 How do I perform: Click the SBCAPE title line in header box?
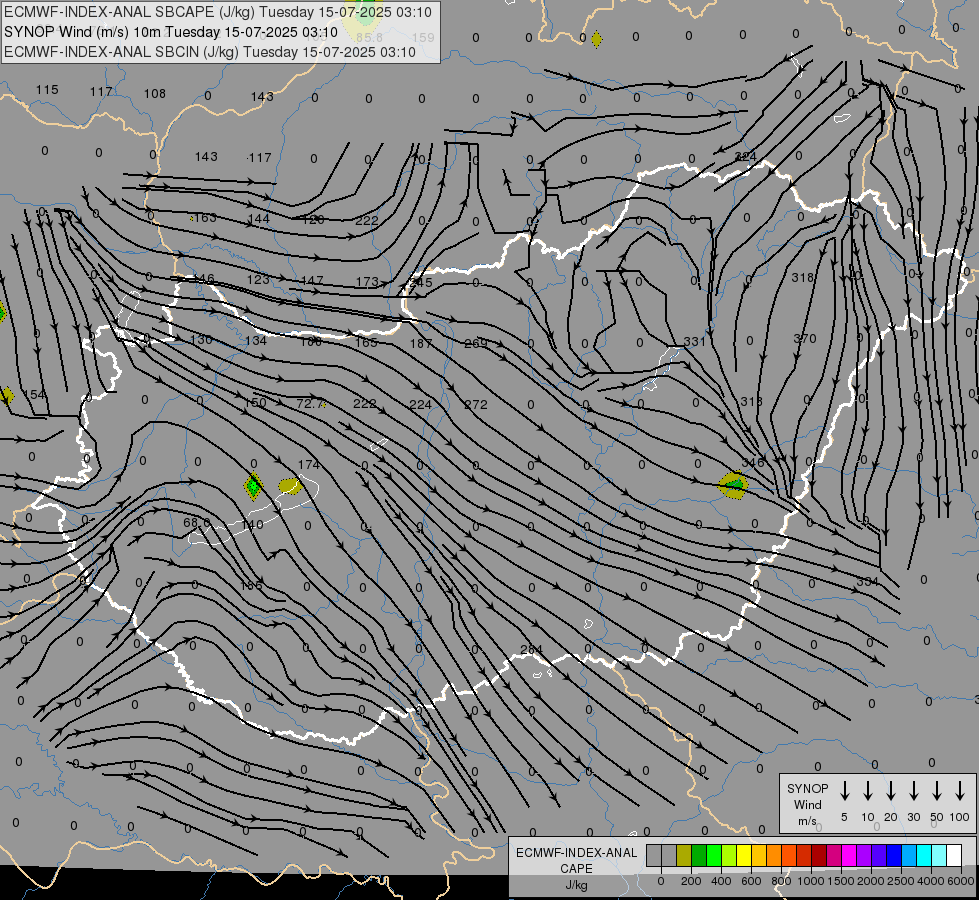pos(218,12)
